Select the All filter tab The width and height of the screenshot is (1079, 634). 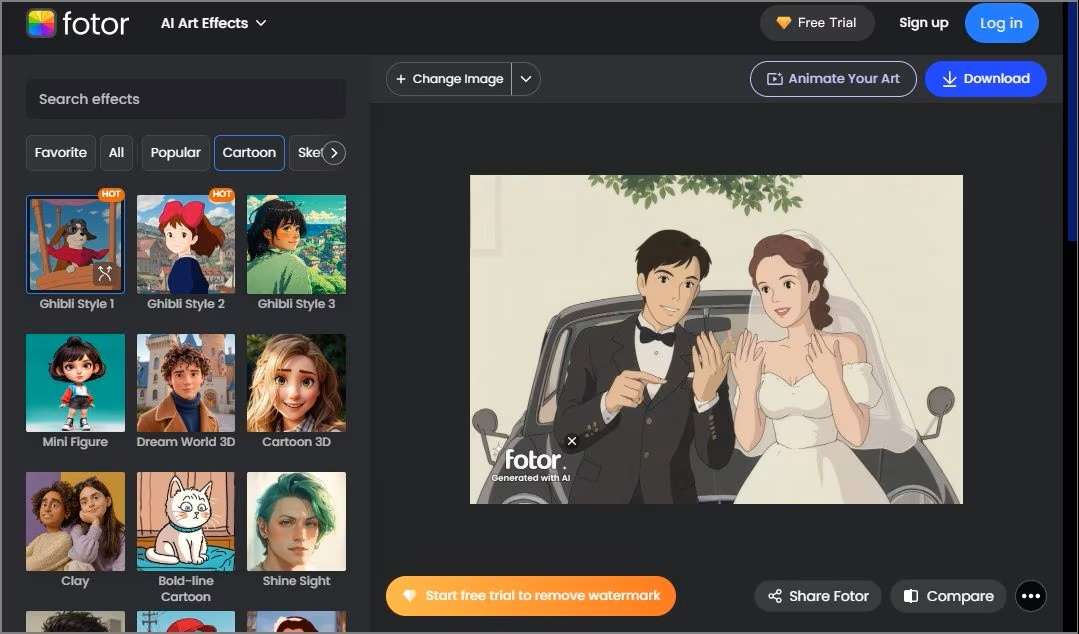tap(116, 153)
